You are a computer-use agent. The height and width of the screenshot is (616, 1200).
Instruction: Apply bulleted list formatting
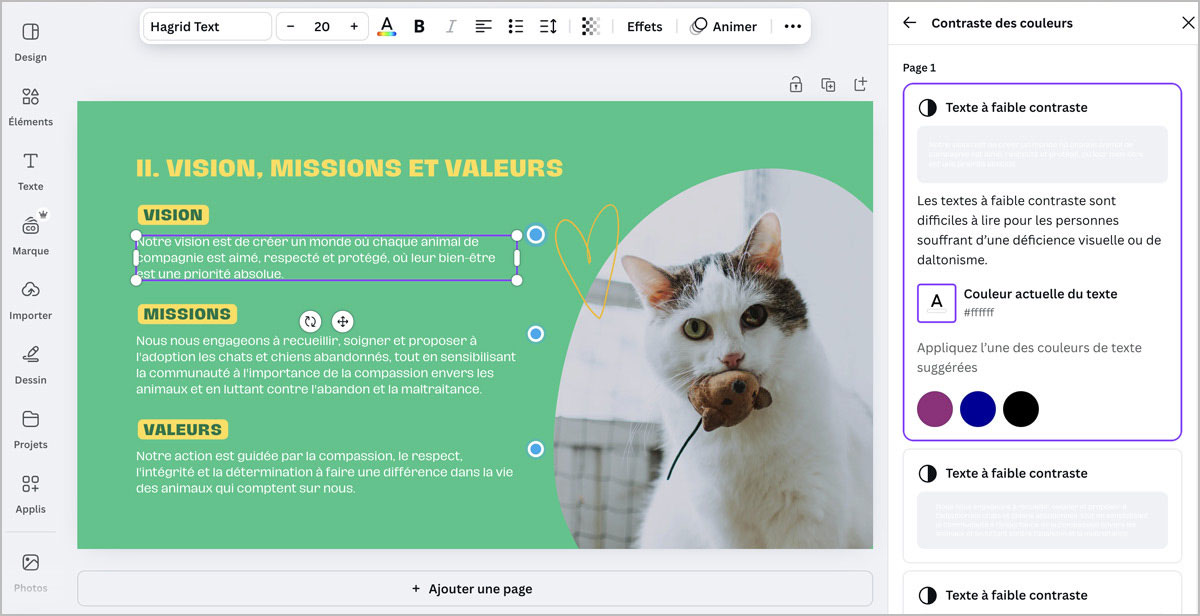[x=515, y=27]
